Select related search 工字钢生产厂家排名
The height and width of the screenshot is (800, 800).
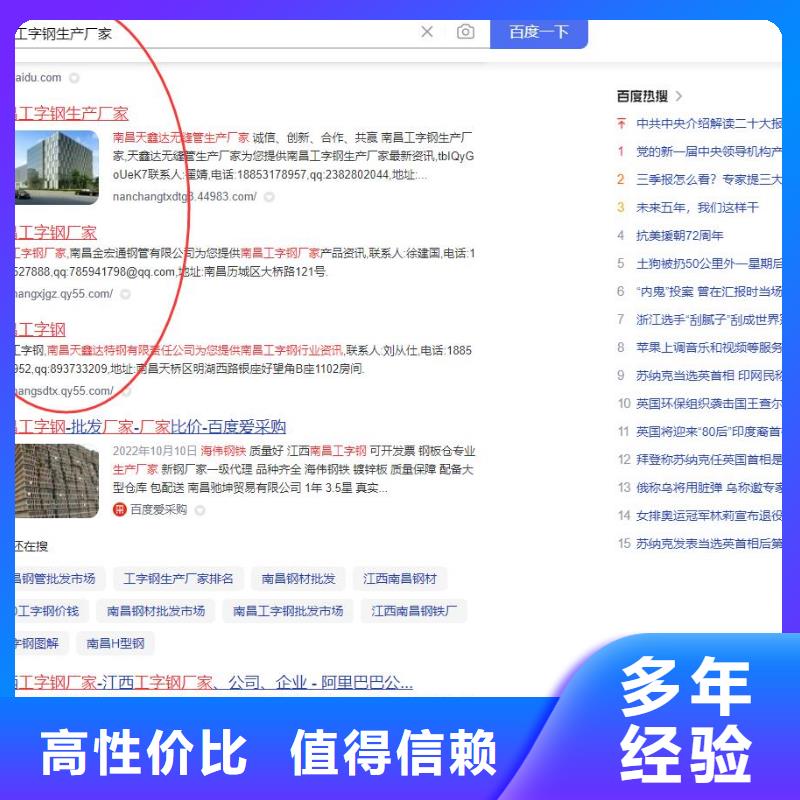point(178,579)
